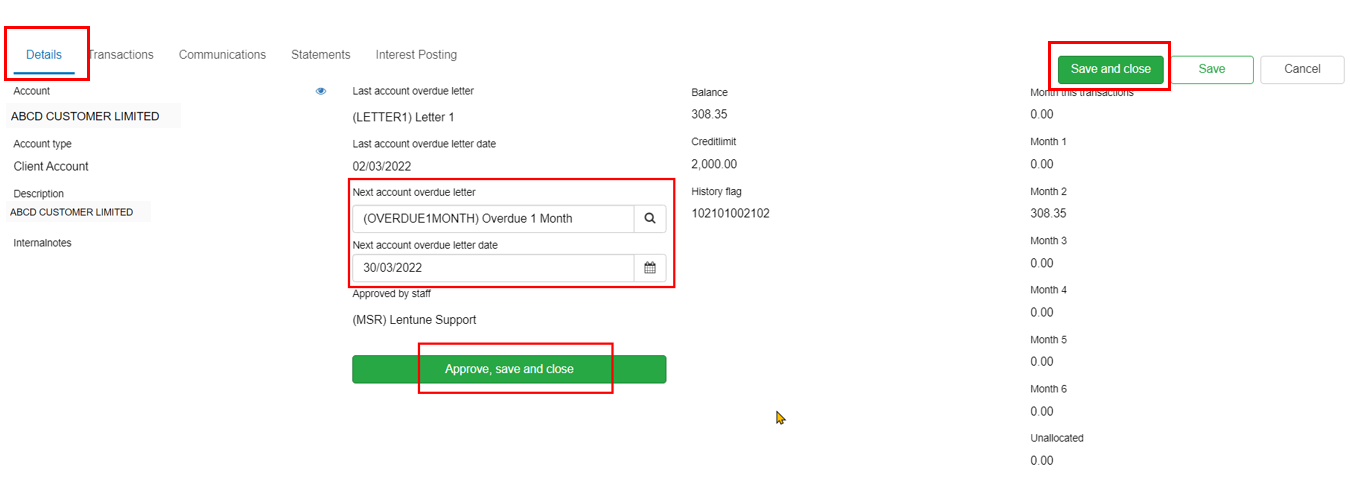Click the Client Account type value
The height and width of the screenshot is (484, 1350).
click(51, 166)
